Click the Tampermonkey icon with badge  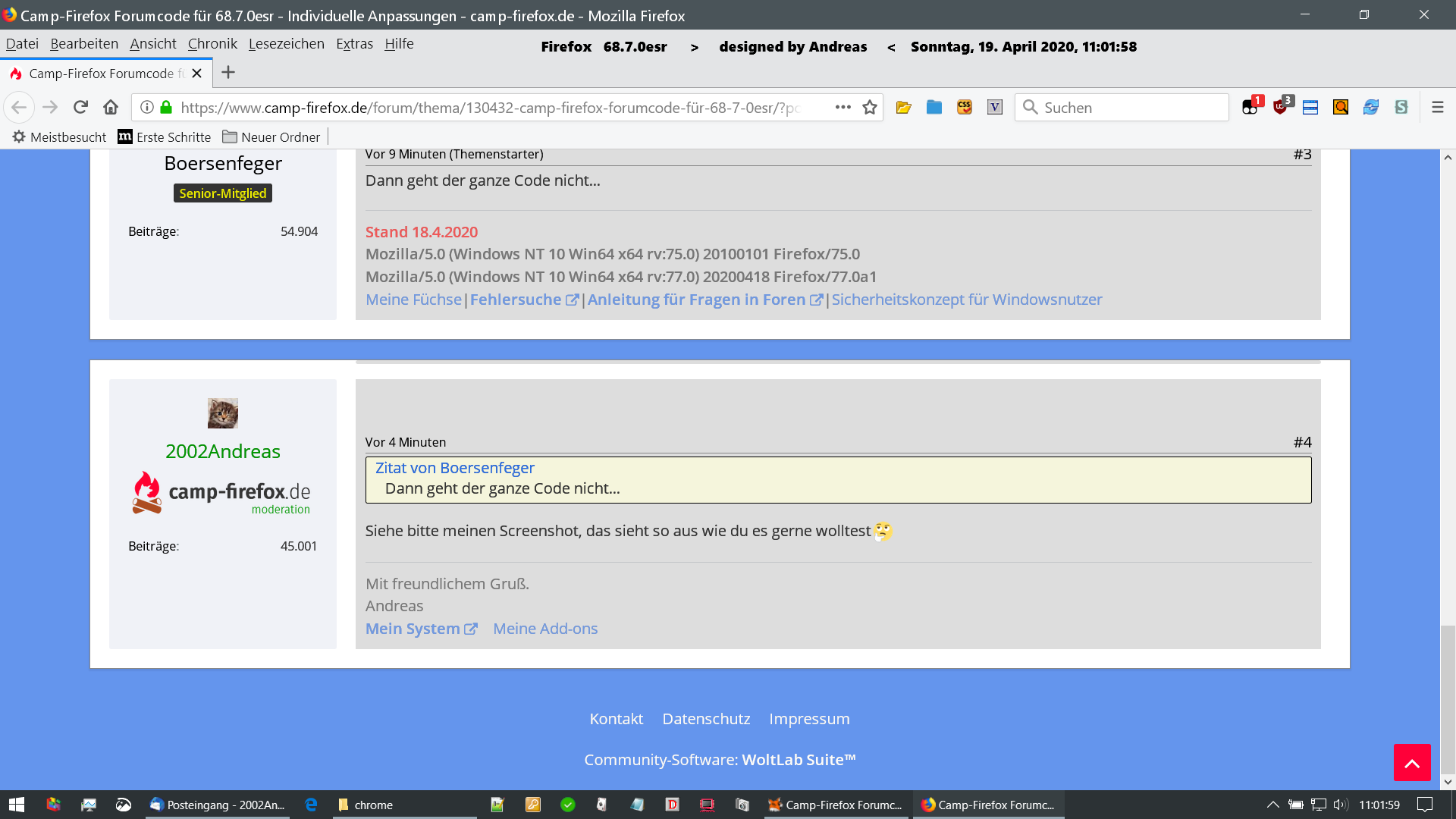tap(1250, 107)
